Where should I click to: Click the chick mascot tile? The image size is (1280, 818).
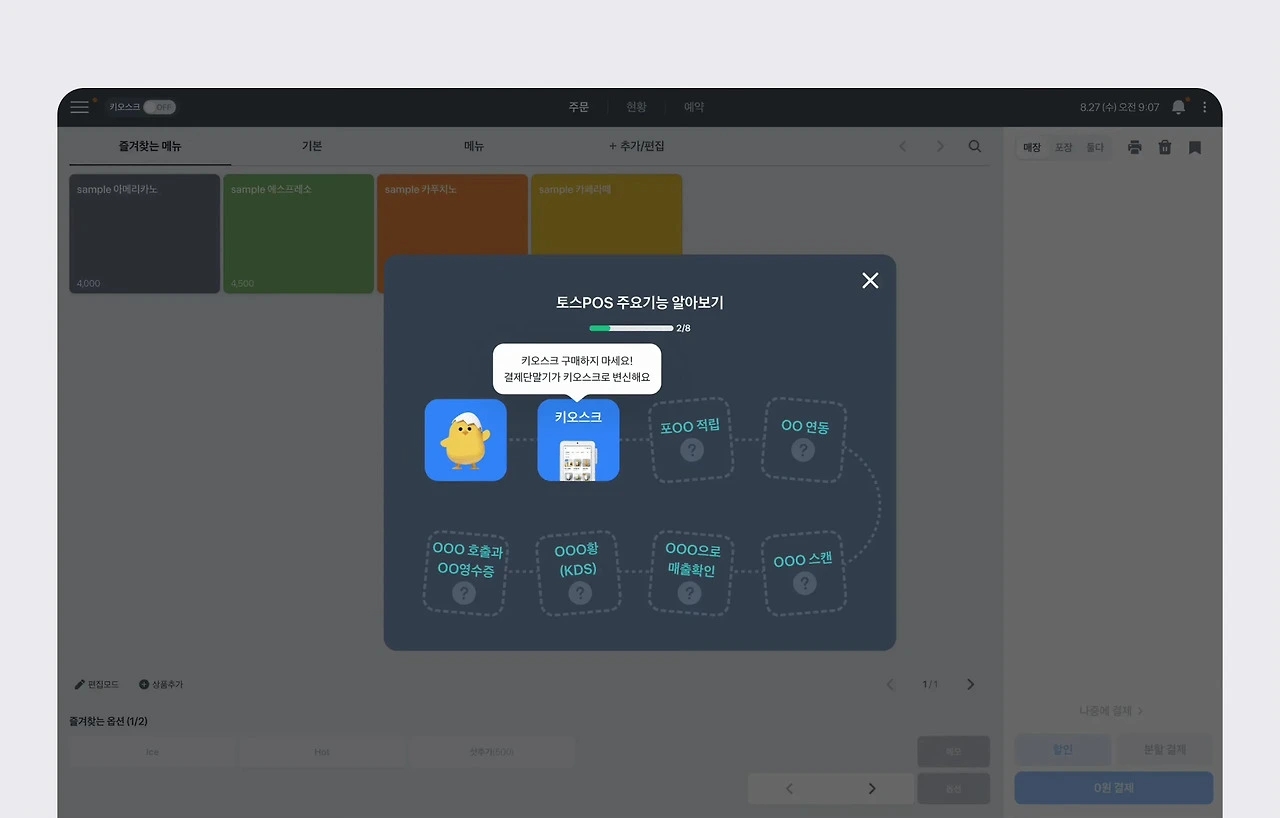pyautogui.click(x=466, y=440)
